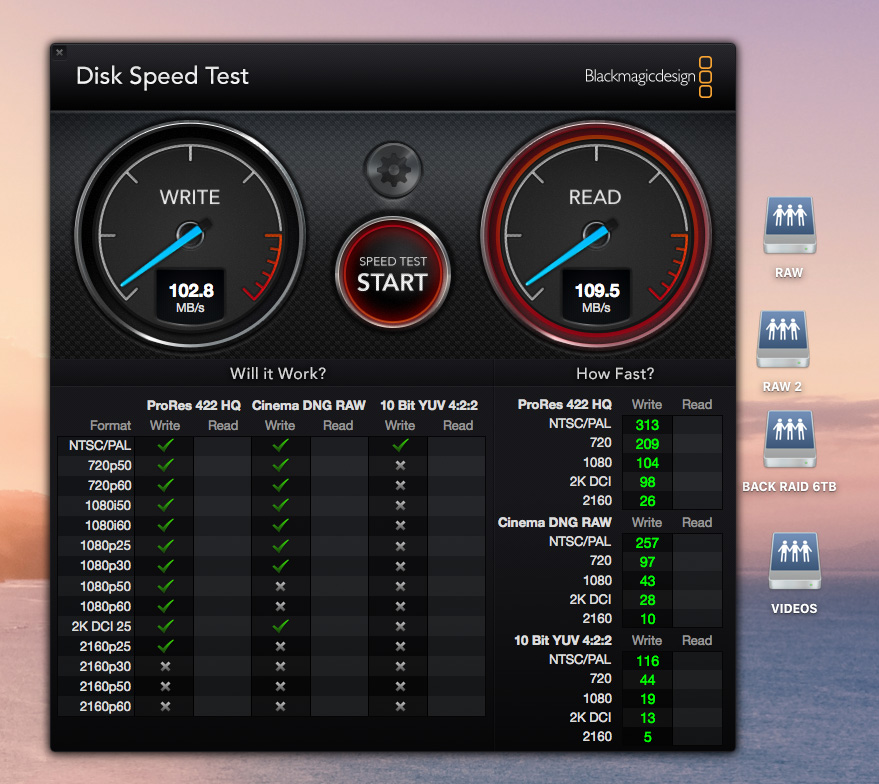Click the Cinema DNG RAW 1080p30 write checkmark
The image size is (879, 784).
point(280,566)
